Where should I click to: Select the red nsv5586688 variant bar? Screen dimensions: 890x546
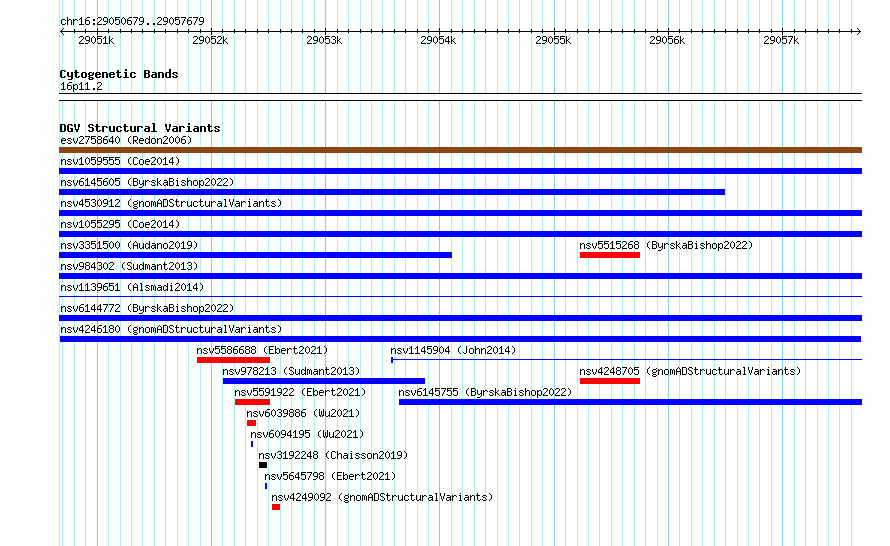[x=233, y=360]
